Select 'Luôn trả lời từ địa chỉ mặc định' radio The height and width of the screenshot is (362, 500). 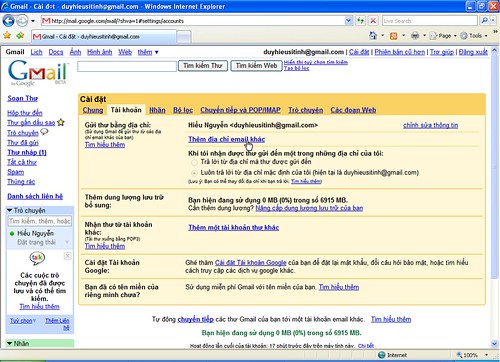pos(194,173)
